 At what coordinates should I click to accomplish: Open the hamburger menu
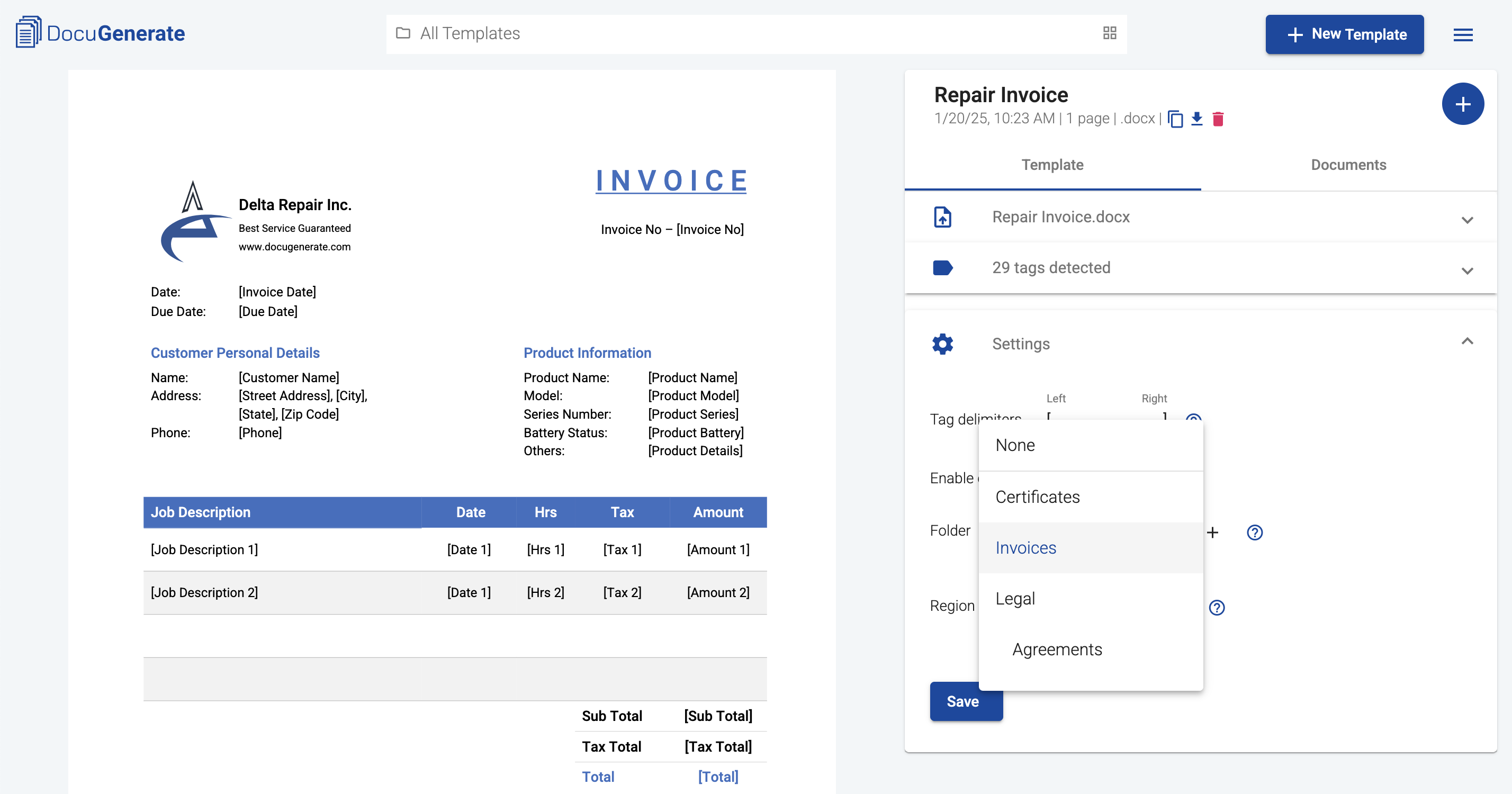pyautogui.click(x=1463, y=34)
